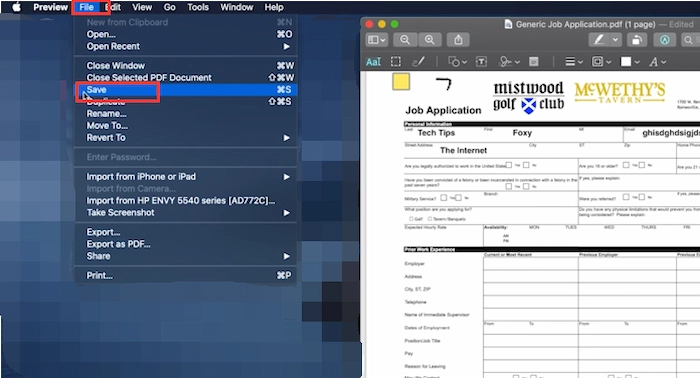Open the Sign signature dropdown
The width and height of the screenshot is (700, 378).
[x=509, y=62]
